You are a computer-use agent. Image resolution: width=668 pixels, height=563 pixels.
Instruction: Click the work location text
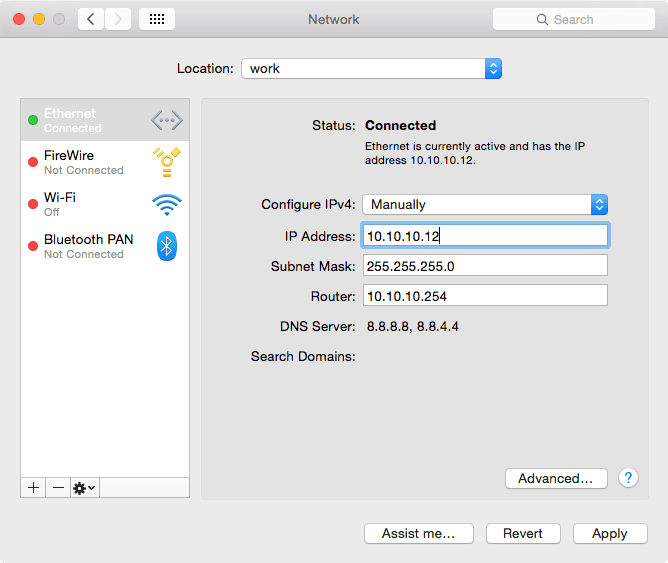point(265,69)
